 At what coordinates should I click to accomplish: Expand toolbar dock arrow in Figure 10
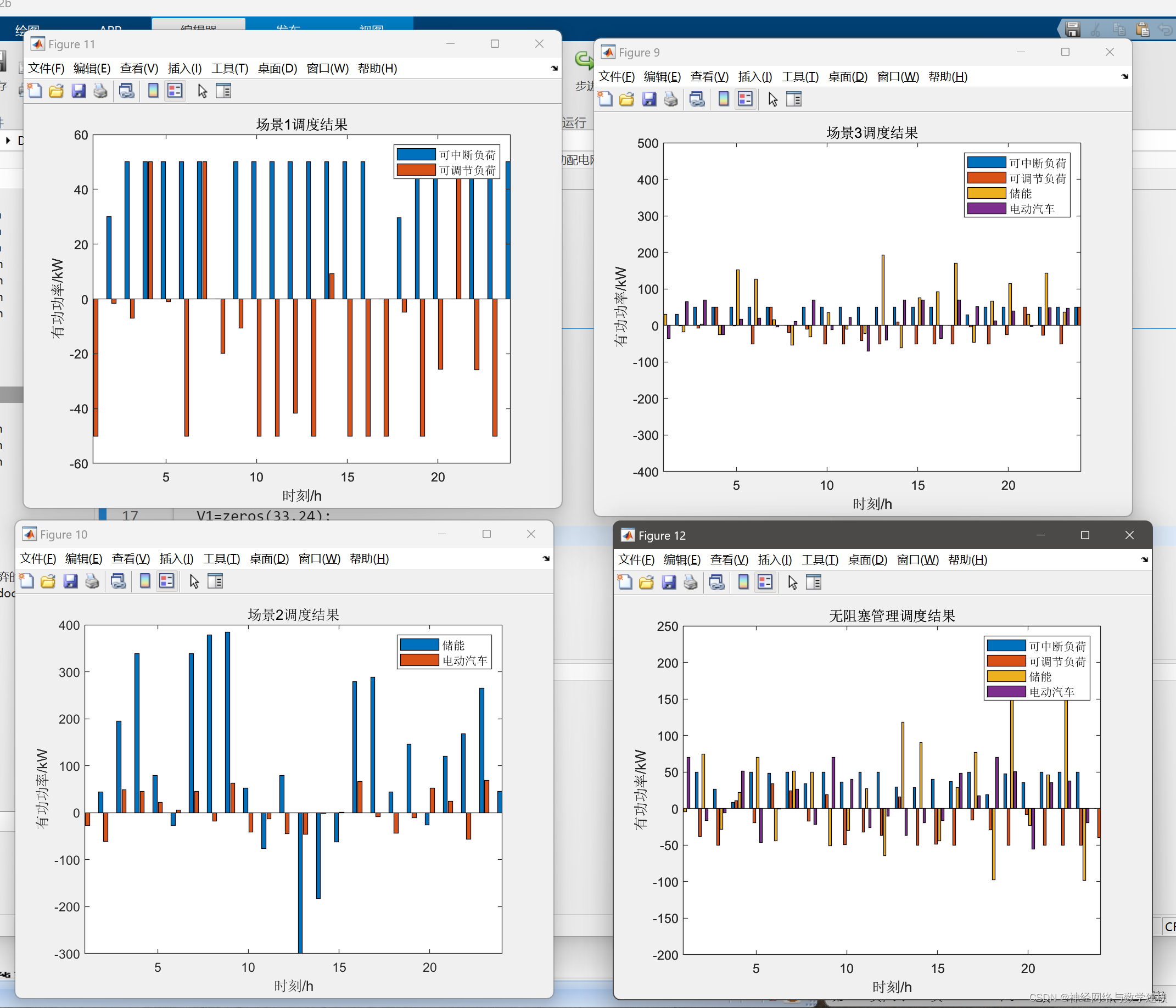pos(546,558)
